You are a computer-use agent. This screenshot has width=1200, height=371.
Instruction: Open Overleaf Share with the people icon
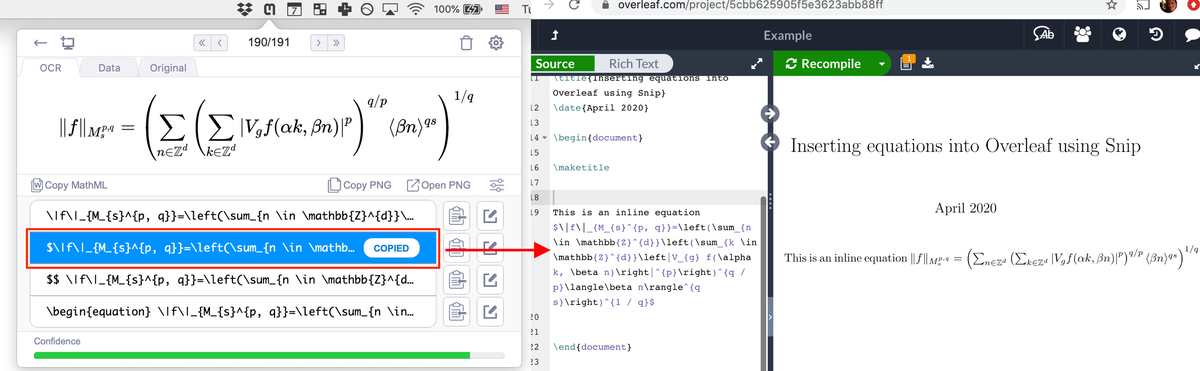(x=1083, y=35)
